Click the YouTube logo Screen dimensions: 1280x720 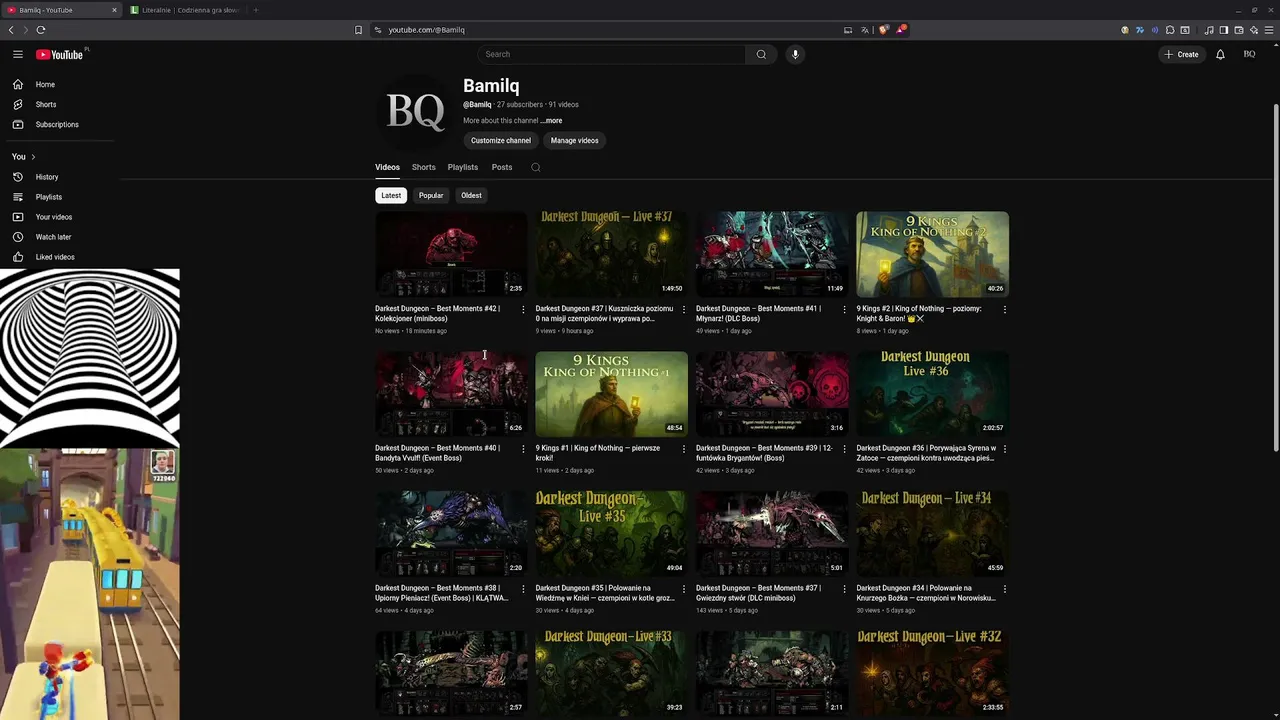point(60,54)
